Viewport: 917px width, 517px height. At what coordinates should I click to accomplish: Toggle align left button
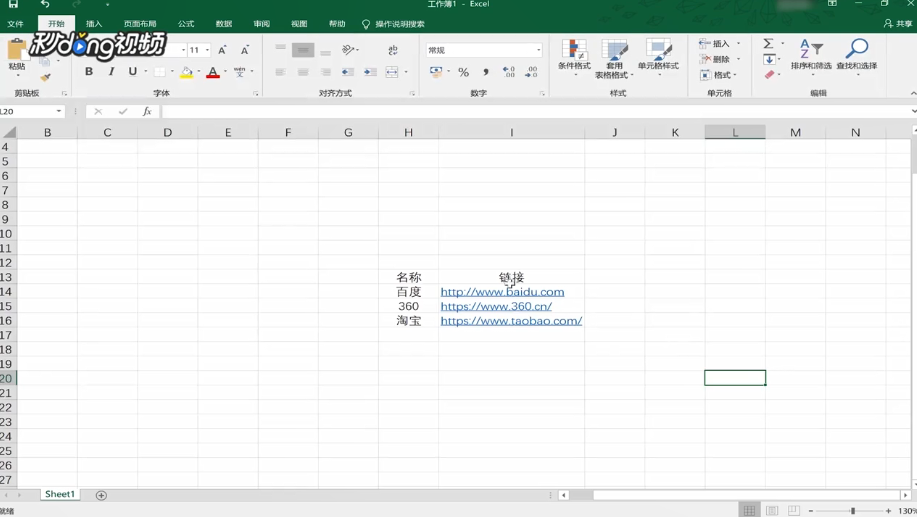pyautogui.click(x=281, y=72)
